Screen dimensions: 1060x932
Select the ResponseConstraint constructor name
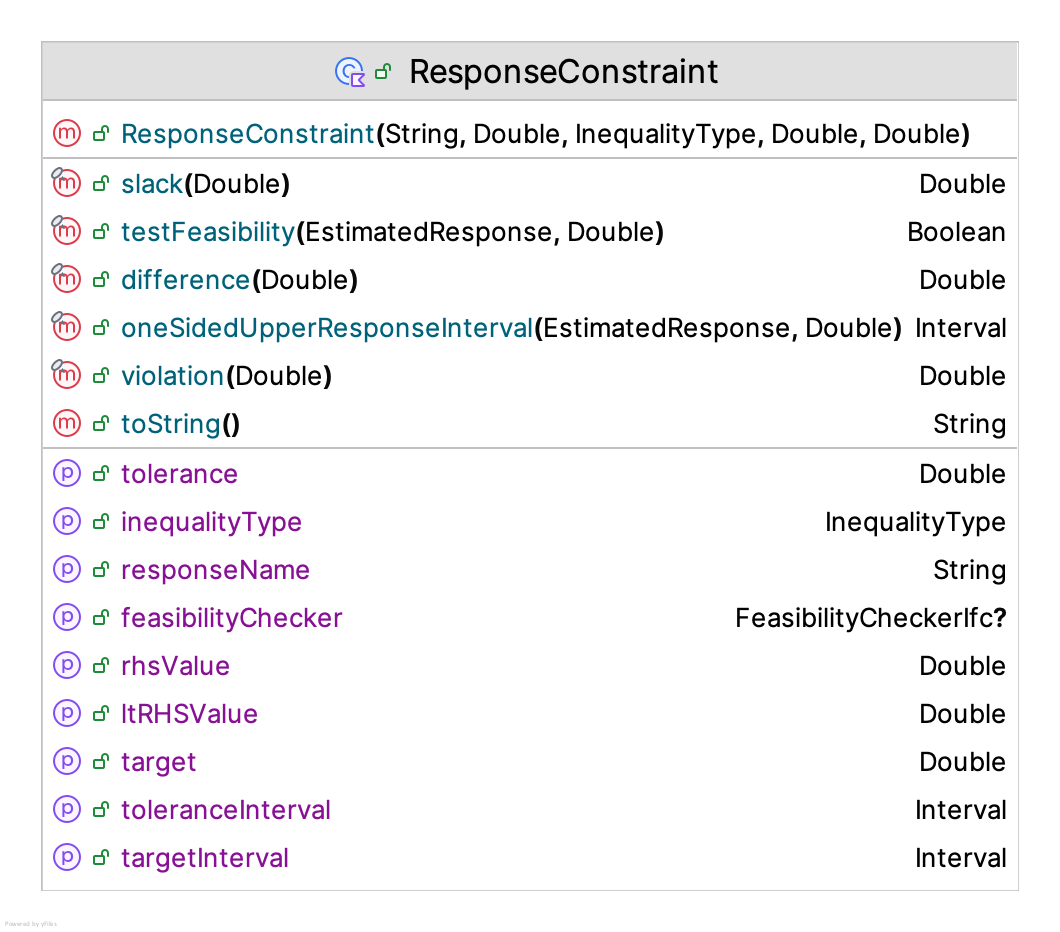click(247, 134)
